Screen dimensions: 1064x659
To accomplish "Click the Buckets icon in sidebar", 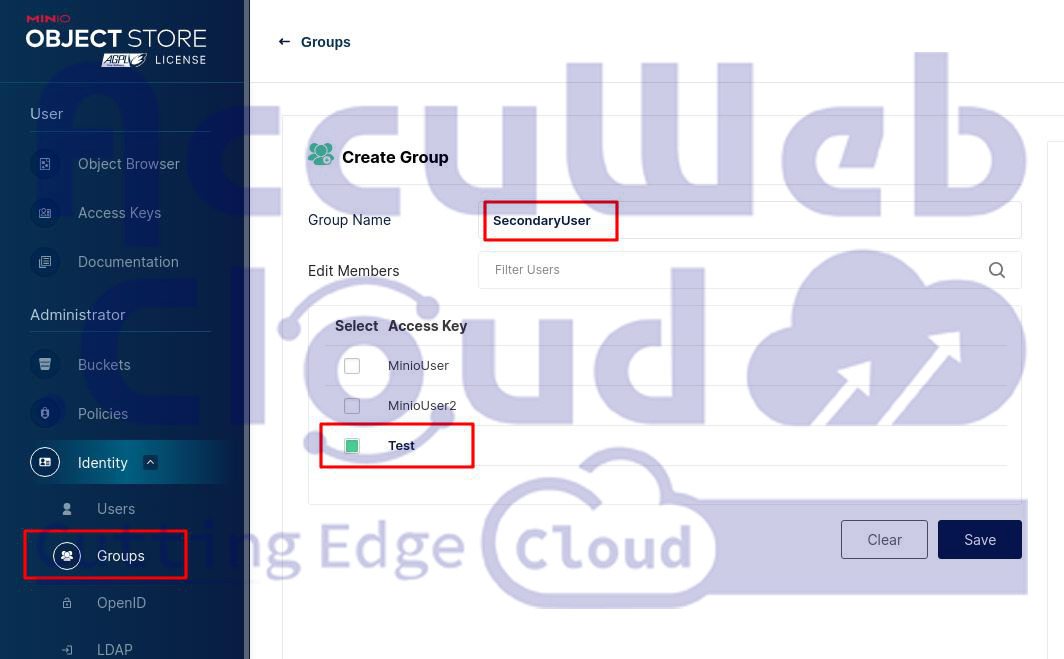I will (x=45, y=365).
